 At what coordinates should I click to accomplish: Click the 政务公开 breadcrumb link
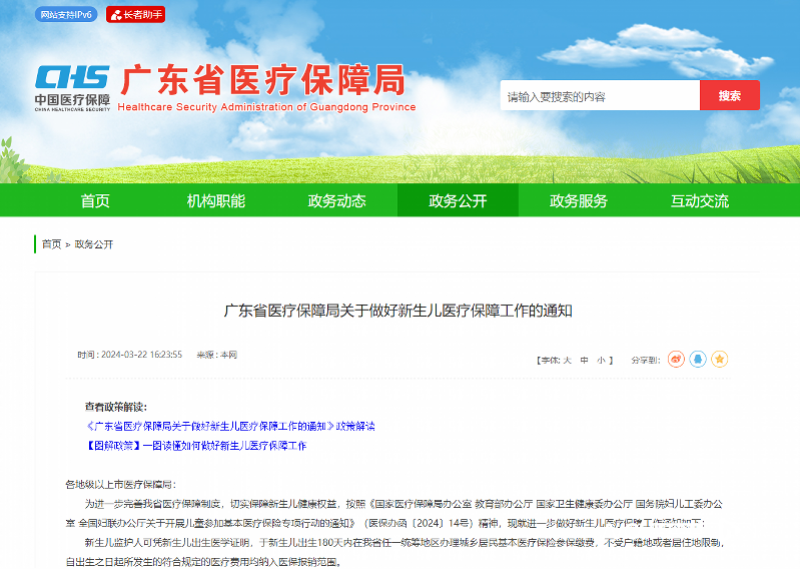[x=94, y=244]
